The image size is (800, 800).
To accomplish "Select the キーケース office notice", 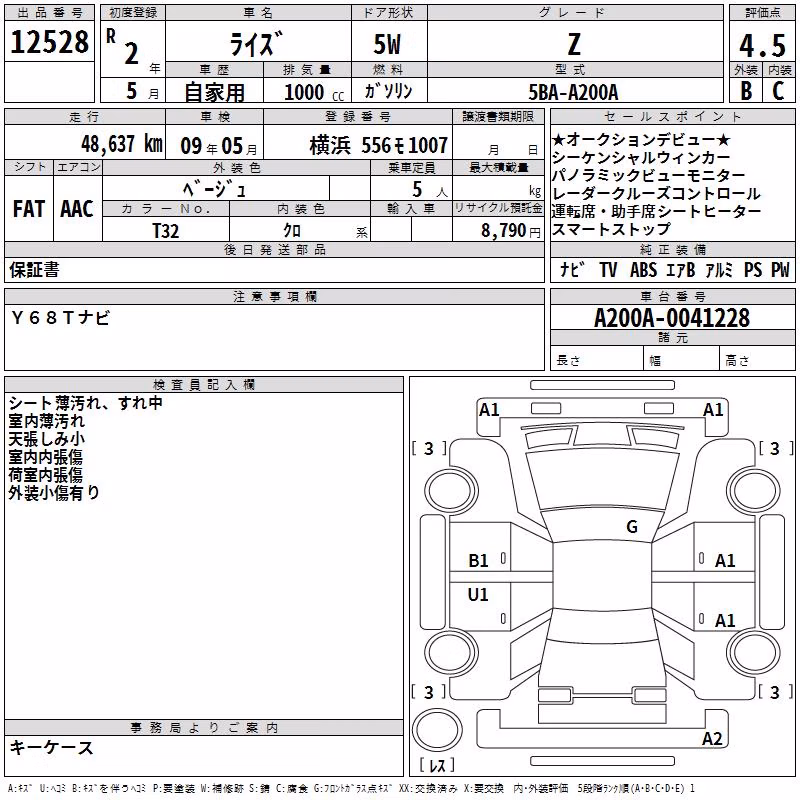I will (x=52, y=748).
